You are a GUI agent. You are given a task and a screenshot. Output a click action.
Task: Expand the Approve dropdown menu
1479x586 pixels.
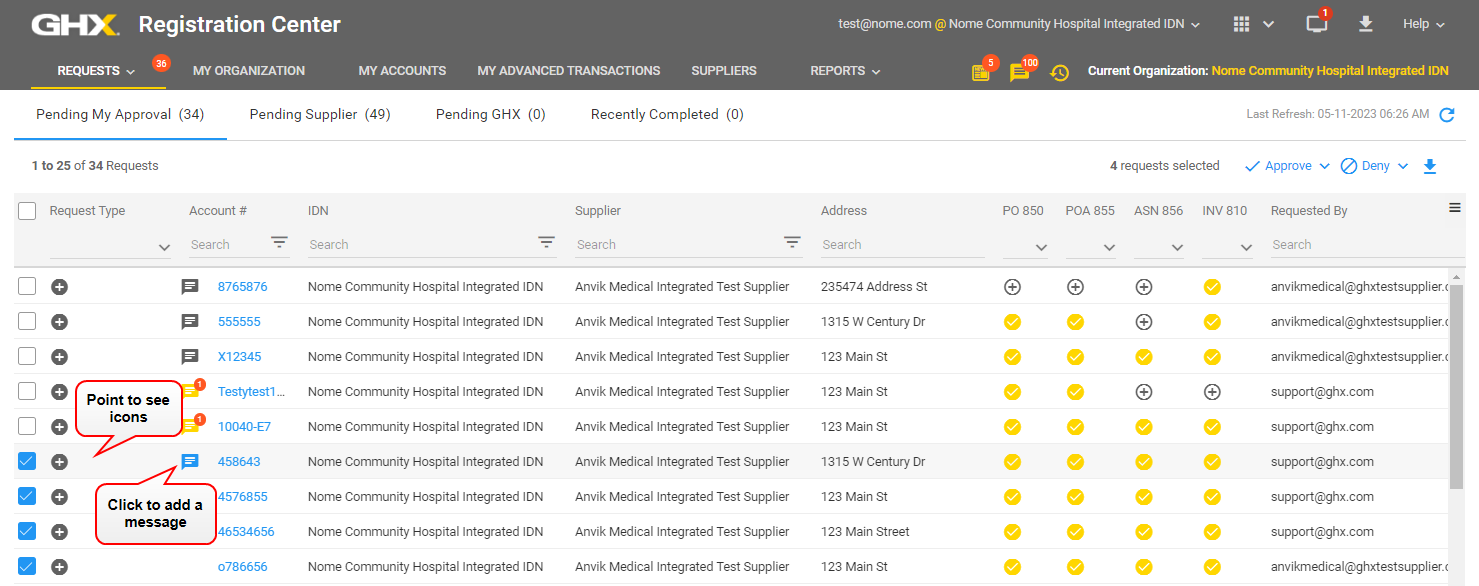(1324, 166)
